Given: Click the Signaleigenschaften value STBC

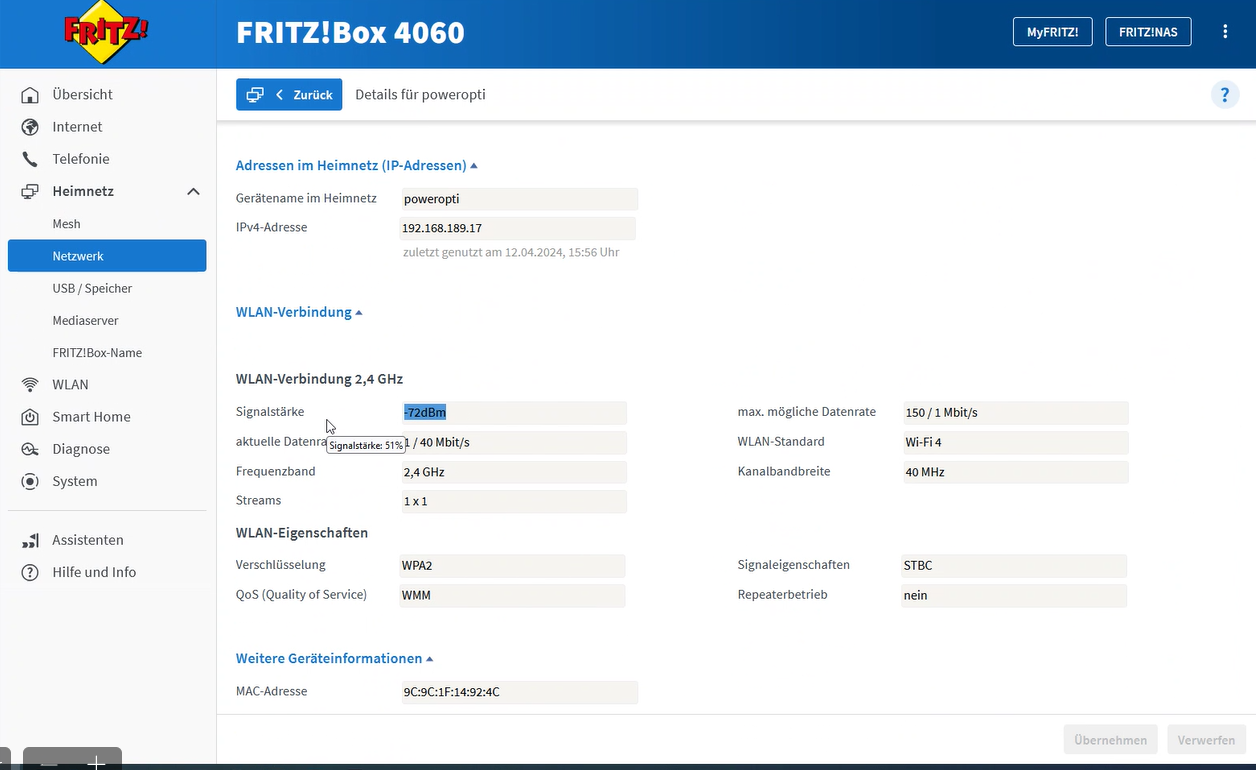Looking at the screenshot, I should coord(1014,566).
